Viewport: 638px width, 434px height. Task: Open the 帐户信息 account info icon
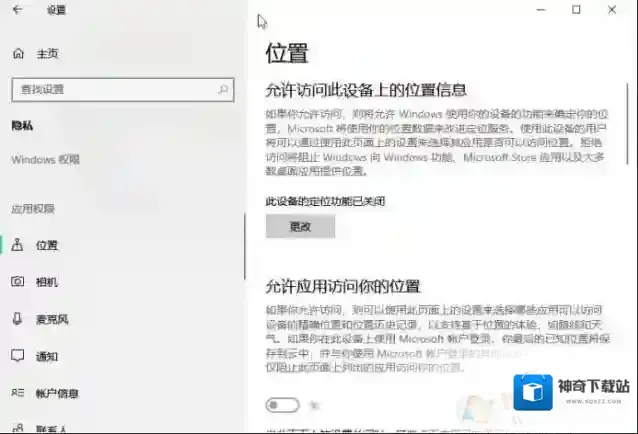[x=18, y=393]
